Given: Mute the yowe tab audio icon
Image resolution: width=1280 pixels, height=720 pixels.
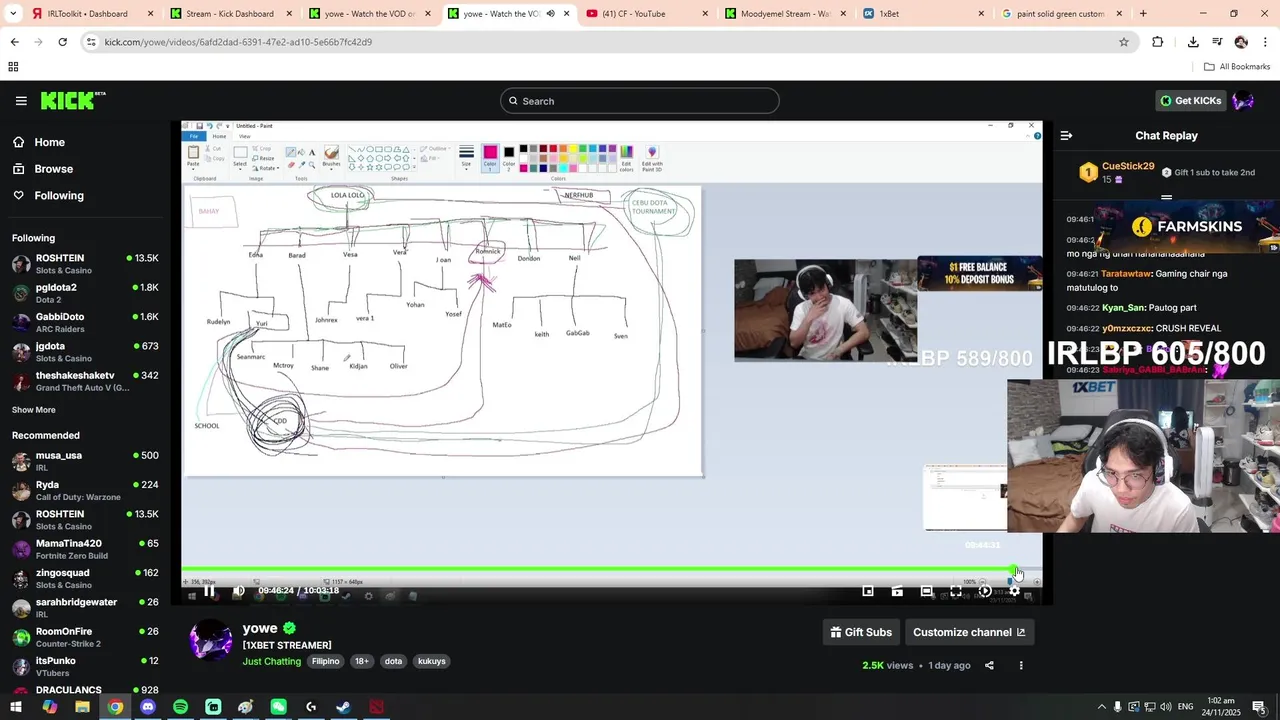Looking at the screenshot, I should tap(550, 14).
